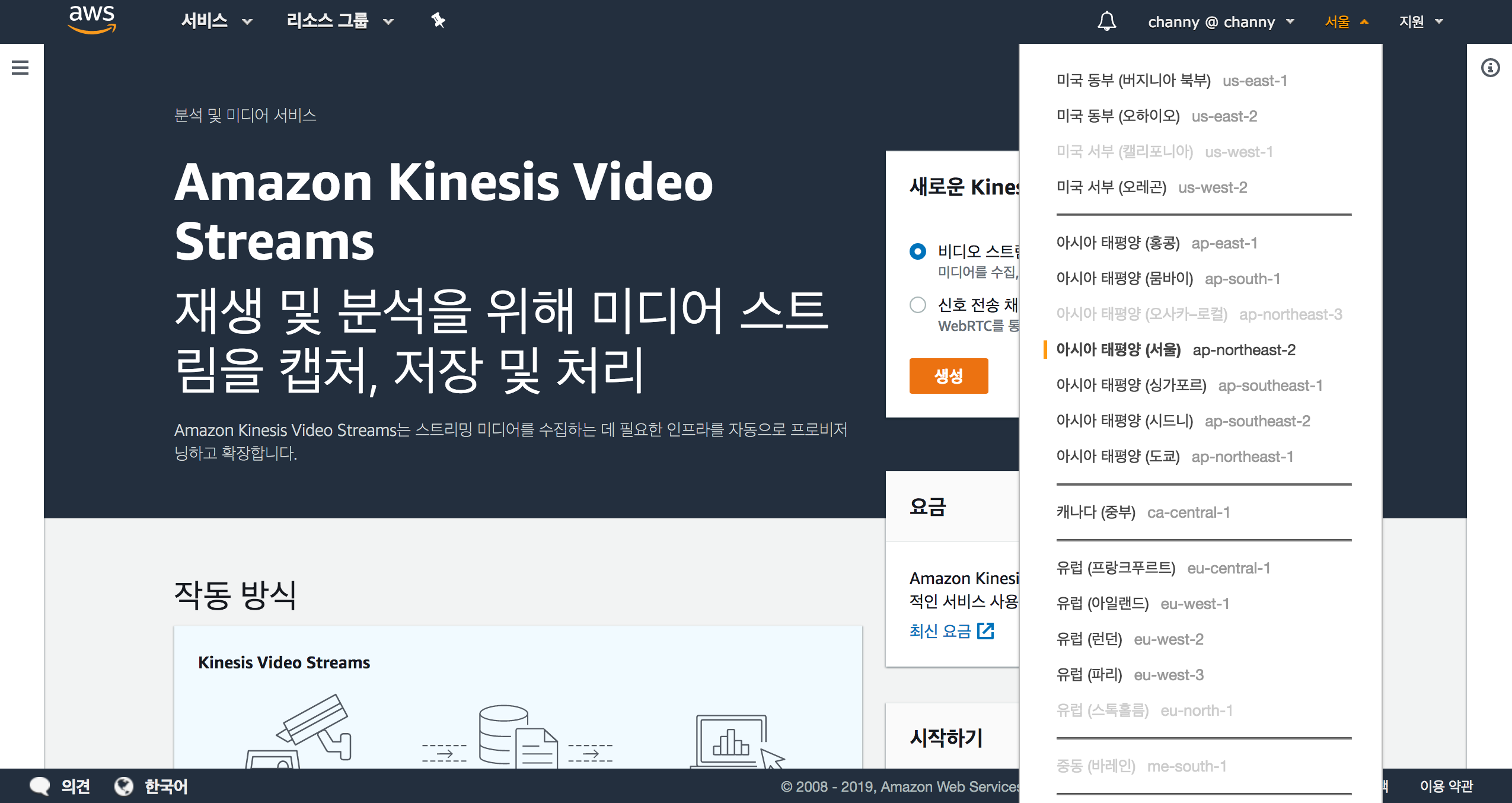The width and height of the screenshot is (1512, 803).
Task: Open the 이용 약관 footer link
Action: pos(1446,786)
